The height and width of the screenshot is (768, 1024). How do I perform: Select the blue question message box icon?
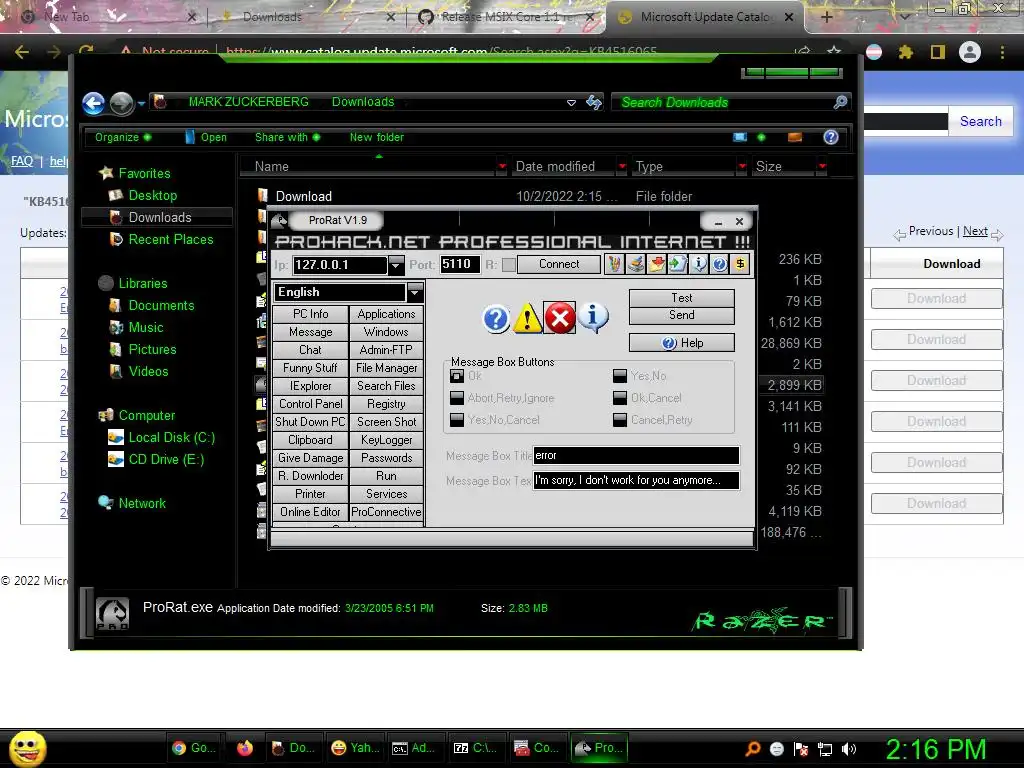[x=496, y=319]
